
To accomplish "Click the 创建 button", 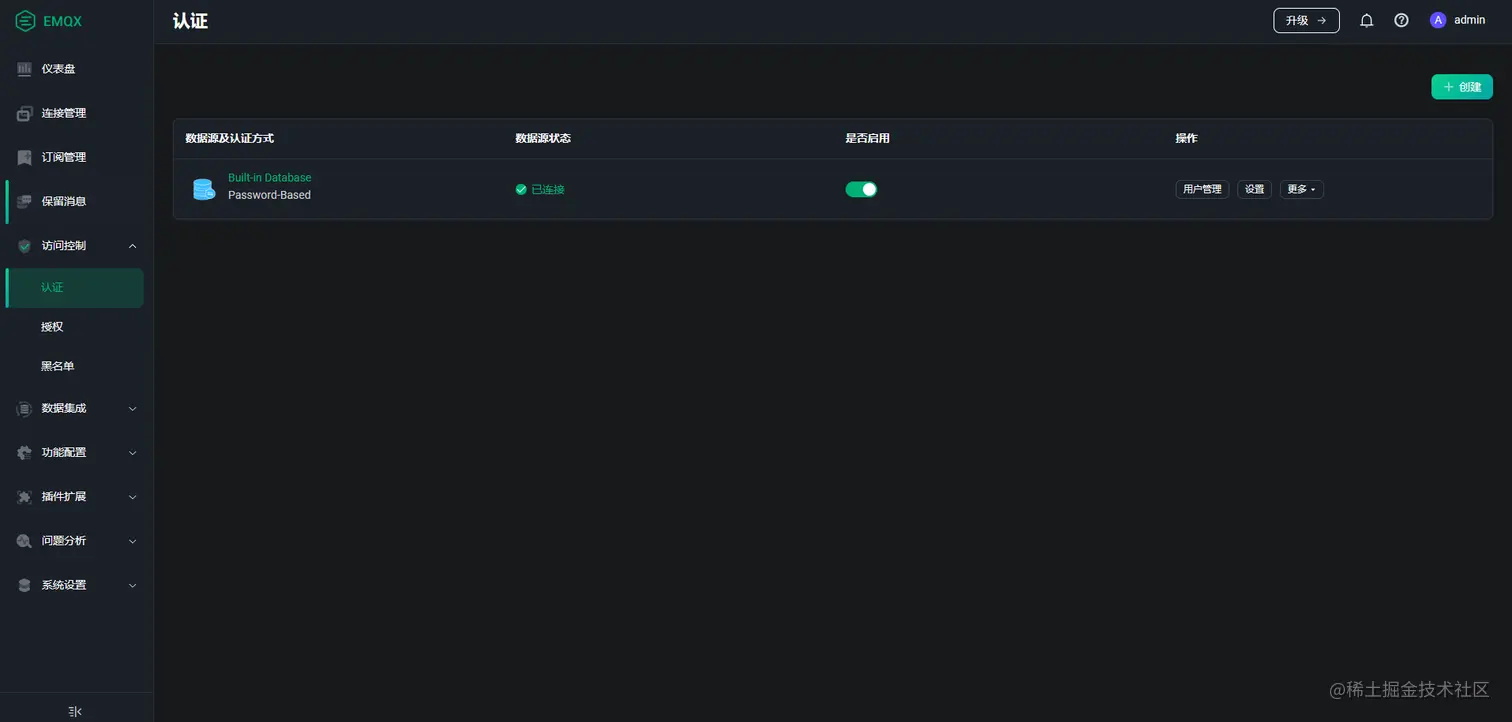I will pos(1462,87).
